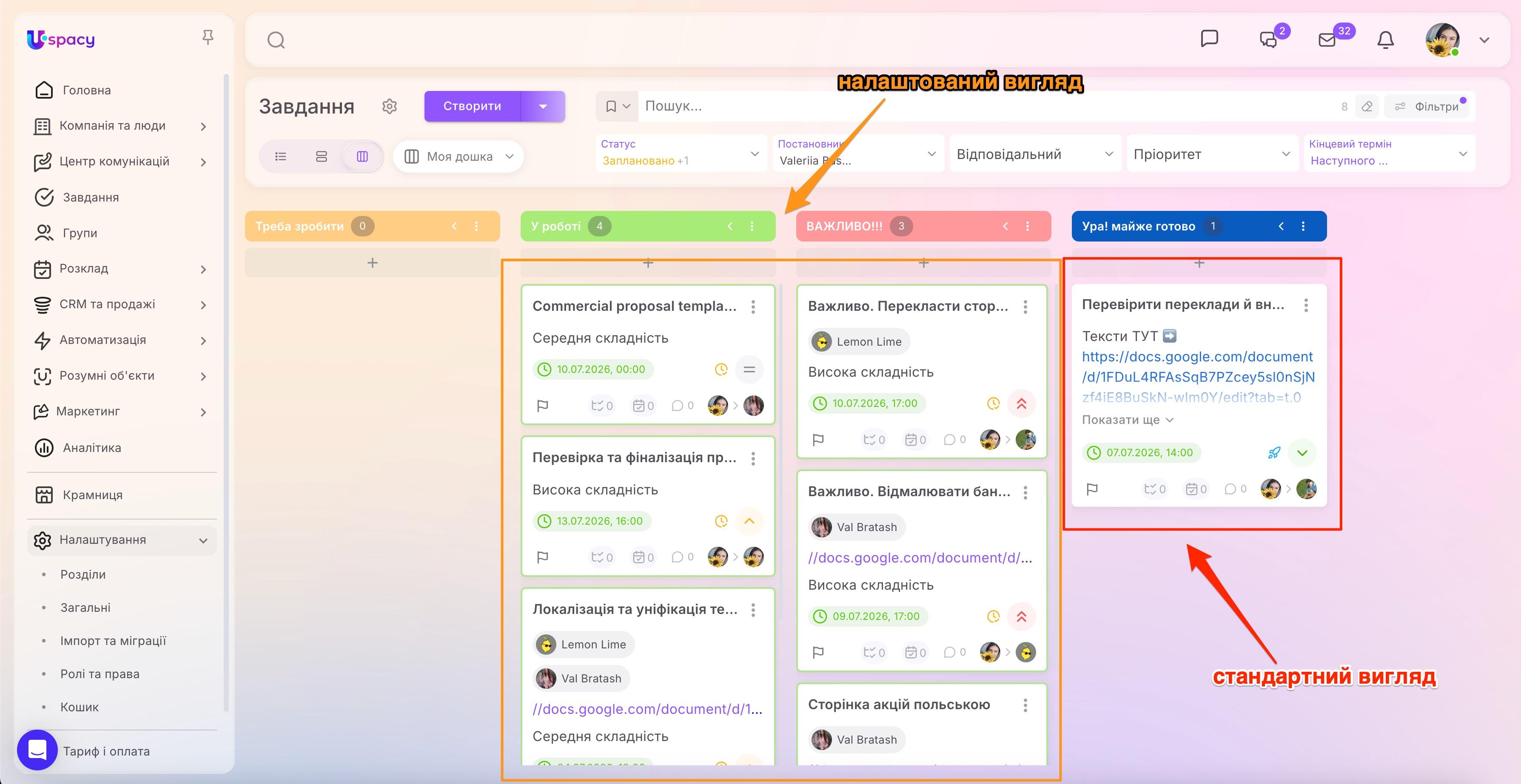The image size is (1521, 784).
Task: Click rocket icon on Перевірити переклади card
Action: pyautogui.click(x=1274, y=453)
